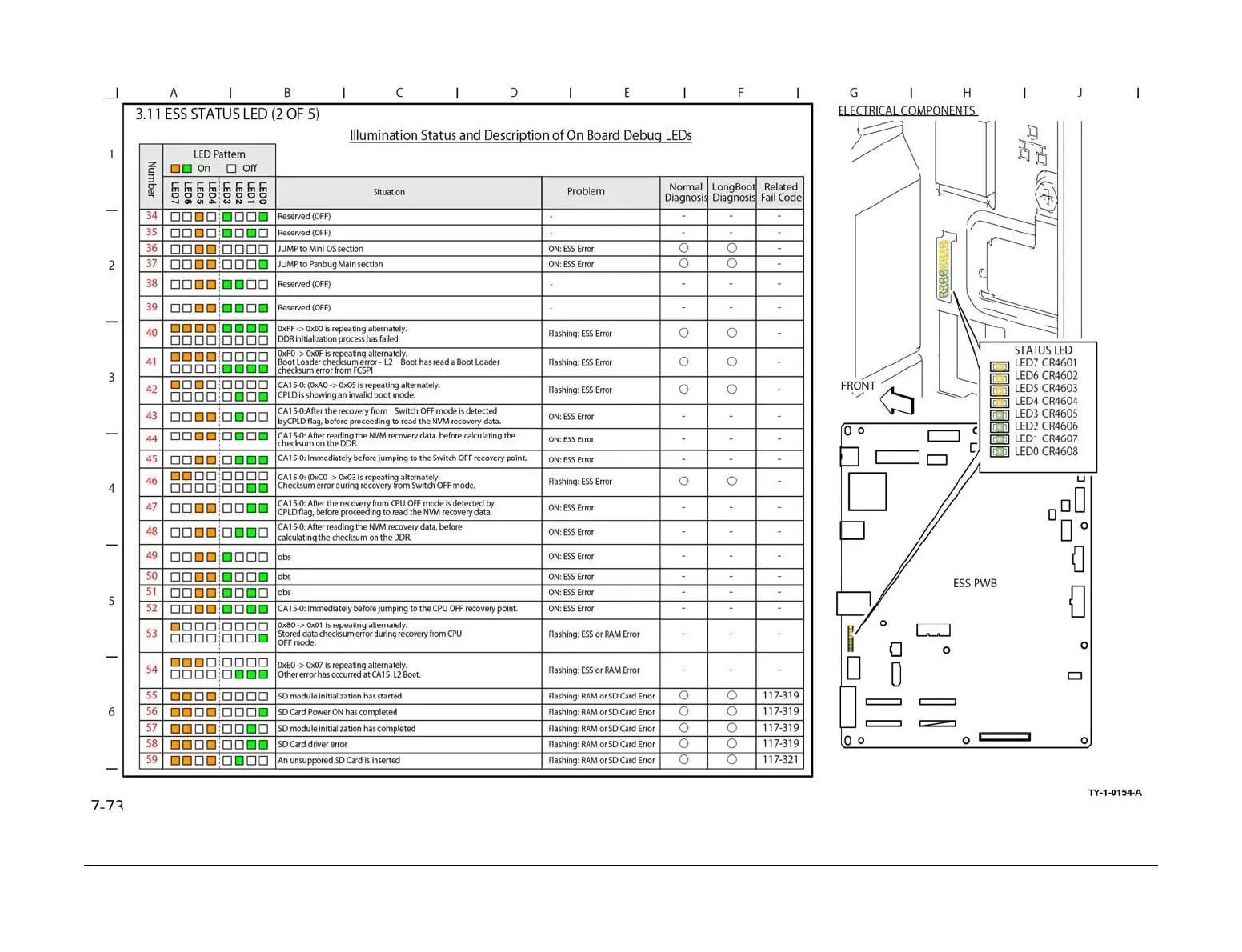Click the orange On swatch in LED Pattern legend

pos(175,169)
